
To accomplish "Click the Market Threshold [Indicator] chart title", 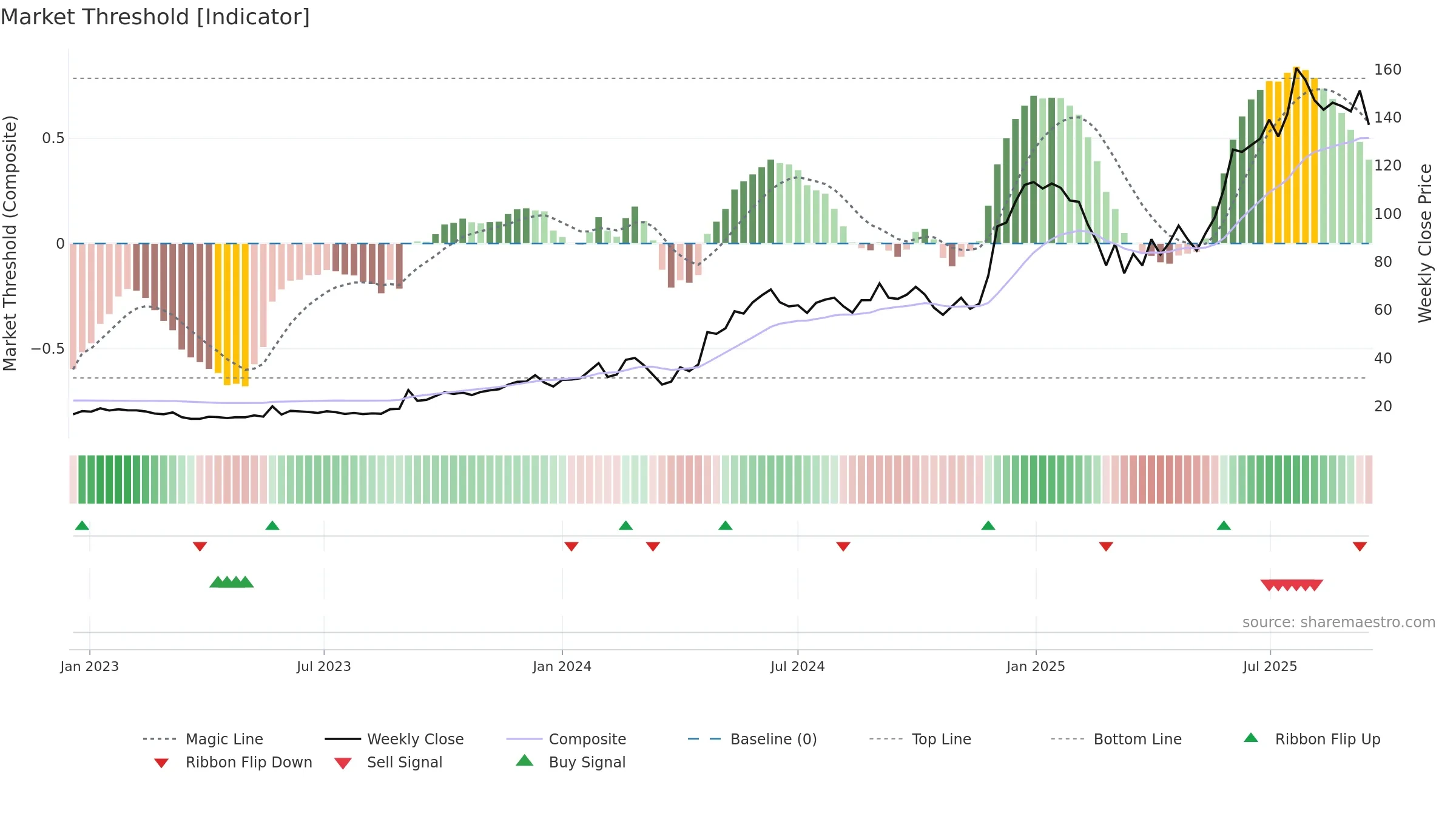I will (155, 17).
